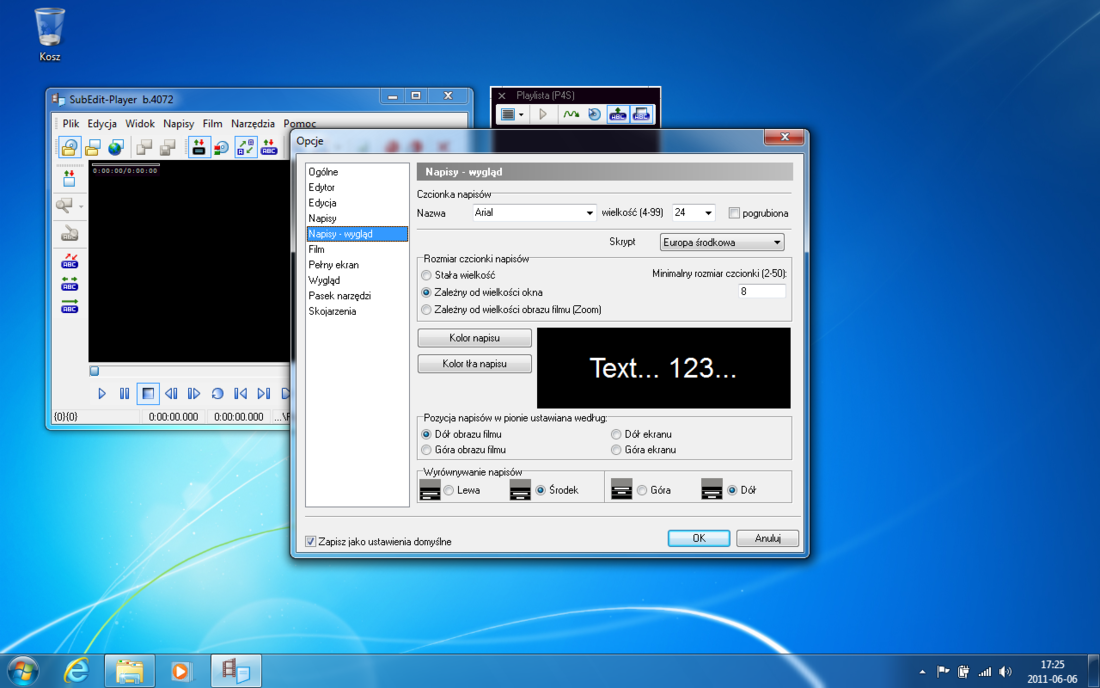This screenshot has height=688, width=1100.
Task: Skip to the previous item in player
Action: coord(241,393)
